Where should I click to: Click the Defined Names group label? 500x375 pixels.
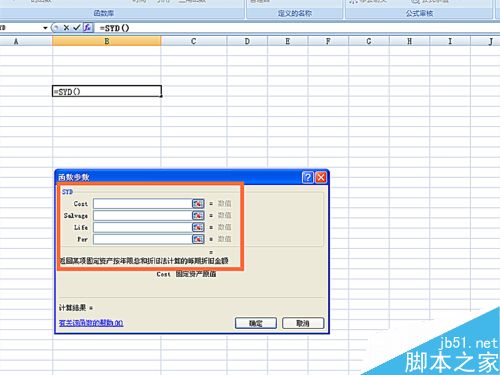point(295,13)
